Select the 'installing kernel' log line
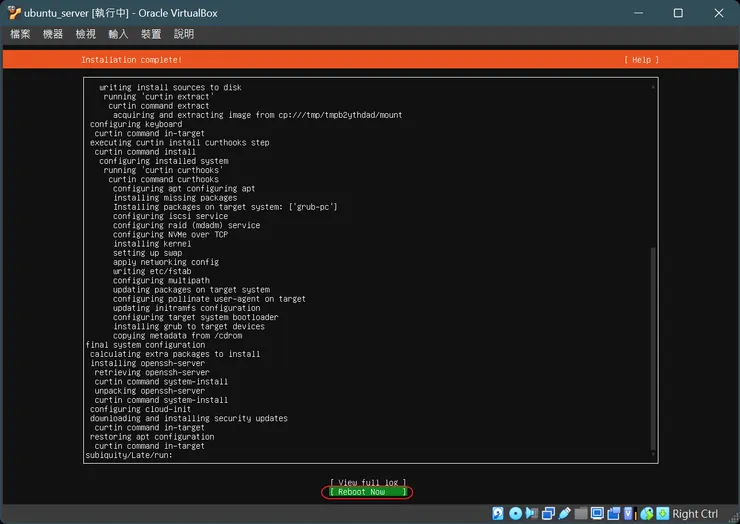The height and width of the screenshot is (524, 740). (152, 244)
